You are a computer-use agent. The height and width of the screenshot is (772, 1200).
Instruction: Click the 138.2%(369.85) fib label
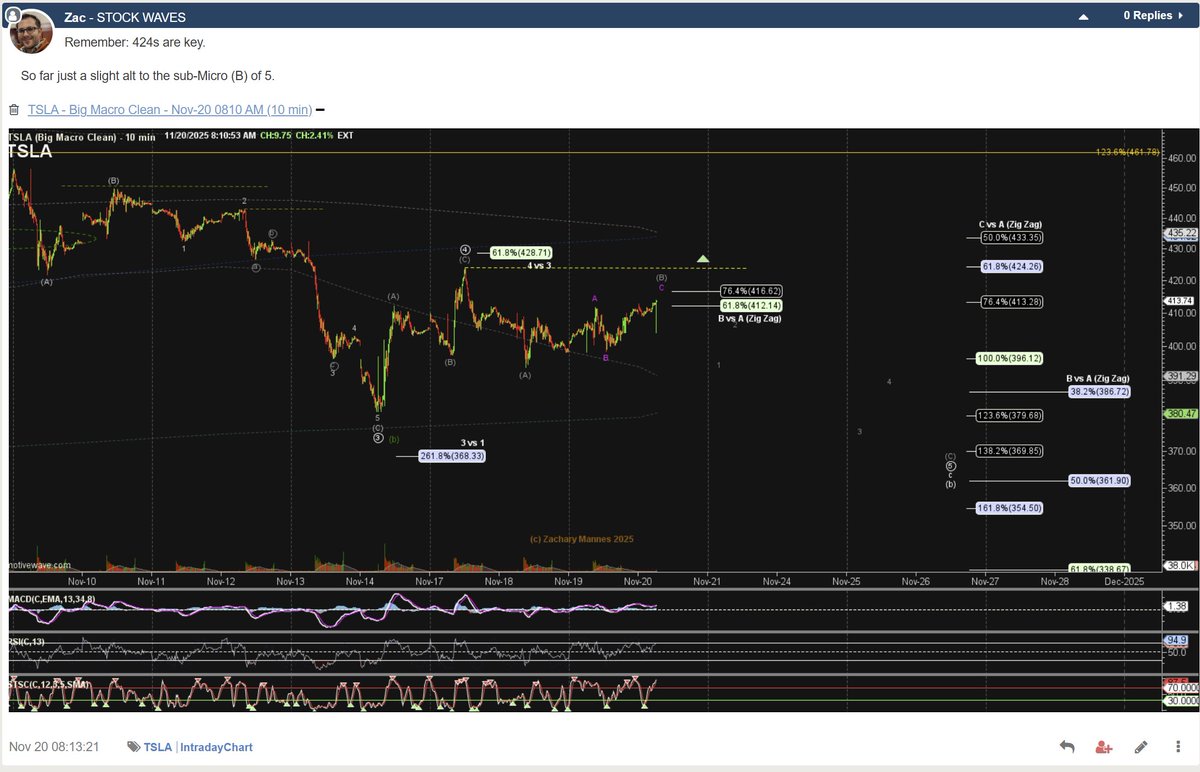(1011, 451)
